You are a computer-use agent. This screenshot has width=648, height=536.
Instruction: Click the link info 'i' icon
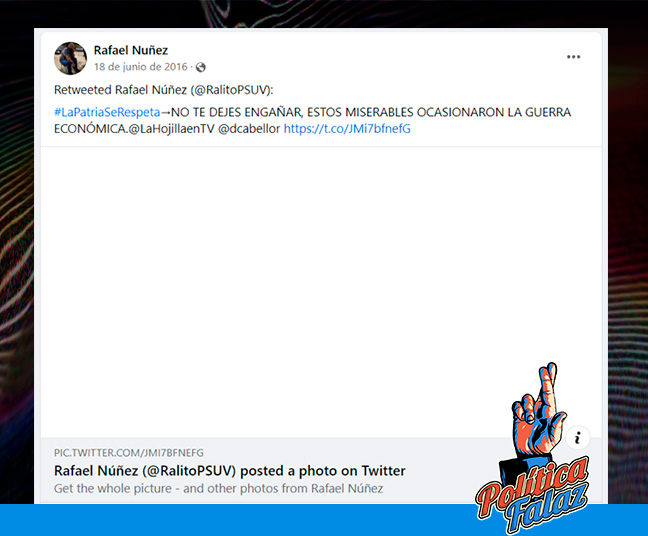click(577, 437)
